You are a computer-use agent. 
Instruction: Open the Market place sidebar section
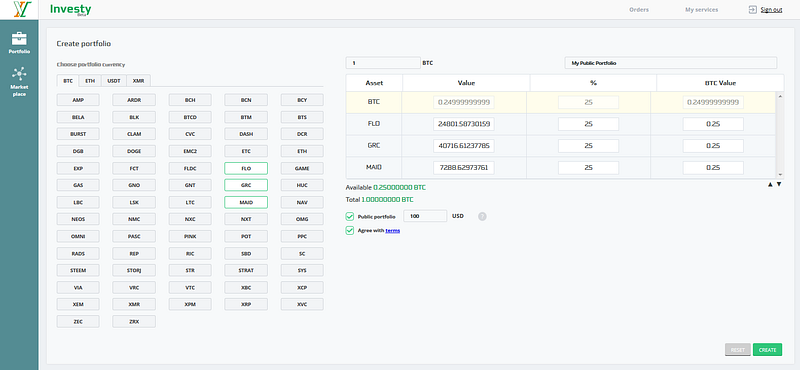click(19, 82)
